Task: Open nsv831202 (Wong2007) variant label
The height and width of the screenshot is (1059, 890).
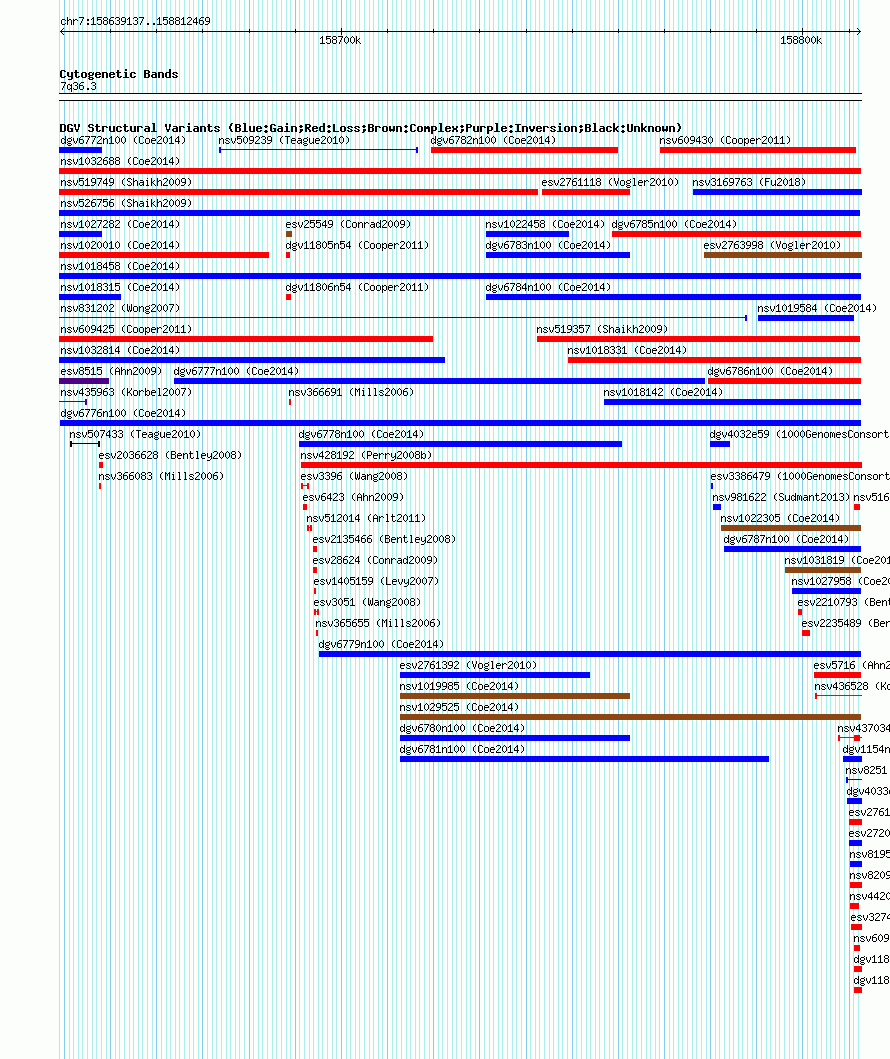Action: (120, 308)
